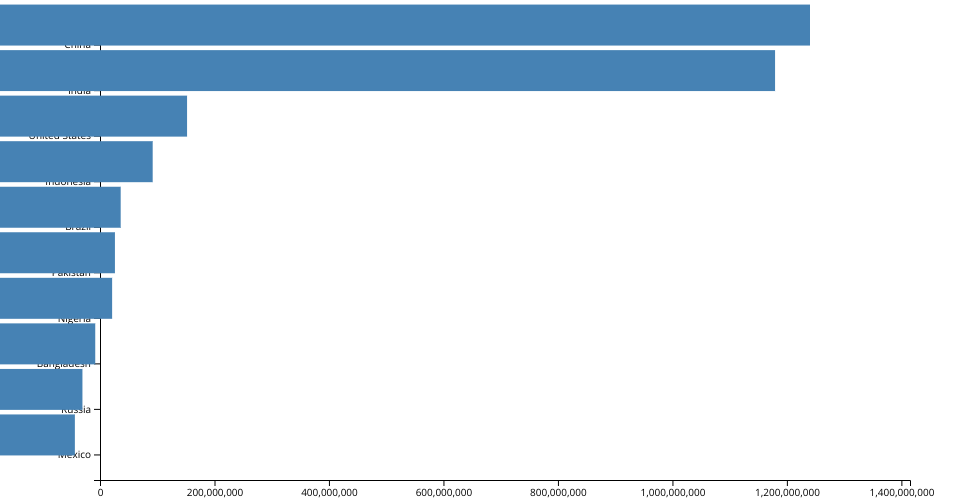Select the Mexico bar
This screenshot has width=960, height=500.
(x=37, y=435)
